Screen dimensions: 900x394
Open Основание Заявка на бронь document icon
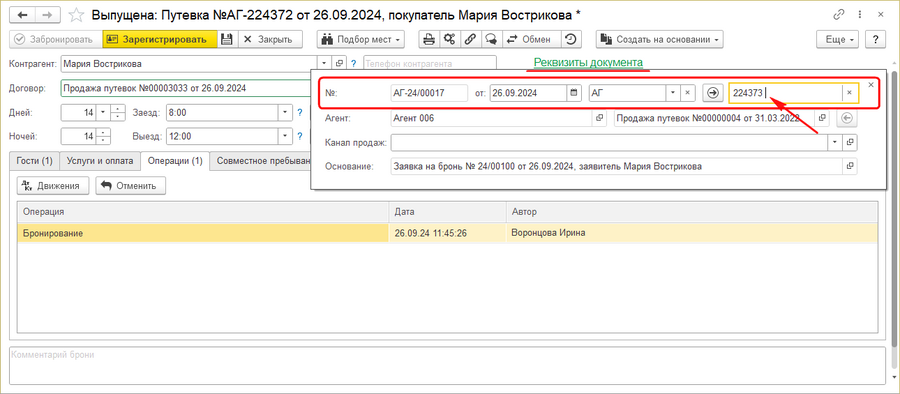pos(850,167)
